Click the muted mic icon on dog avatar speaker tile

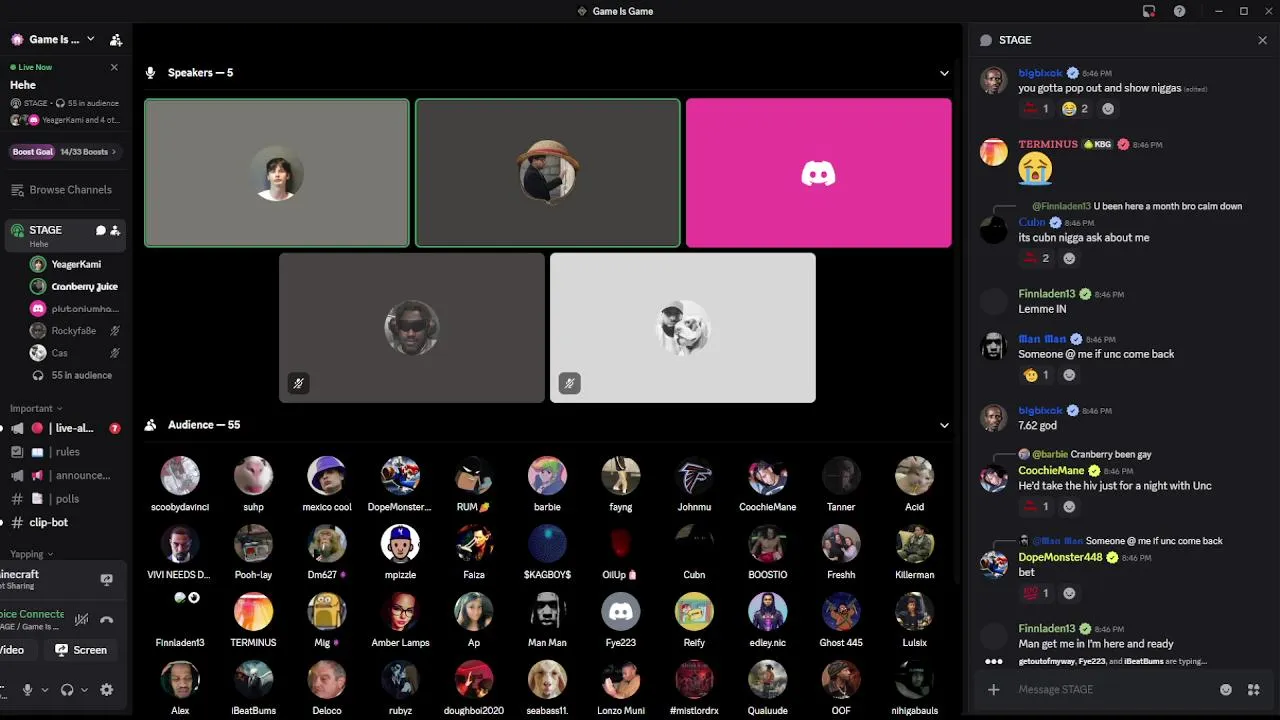(x=569, y=383)
